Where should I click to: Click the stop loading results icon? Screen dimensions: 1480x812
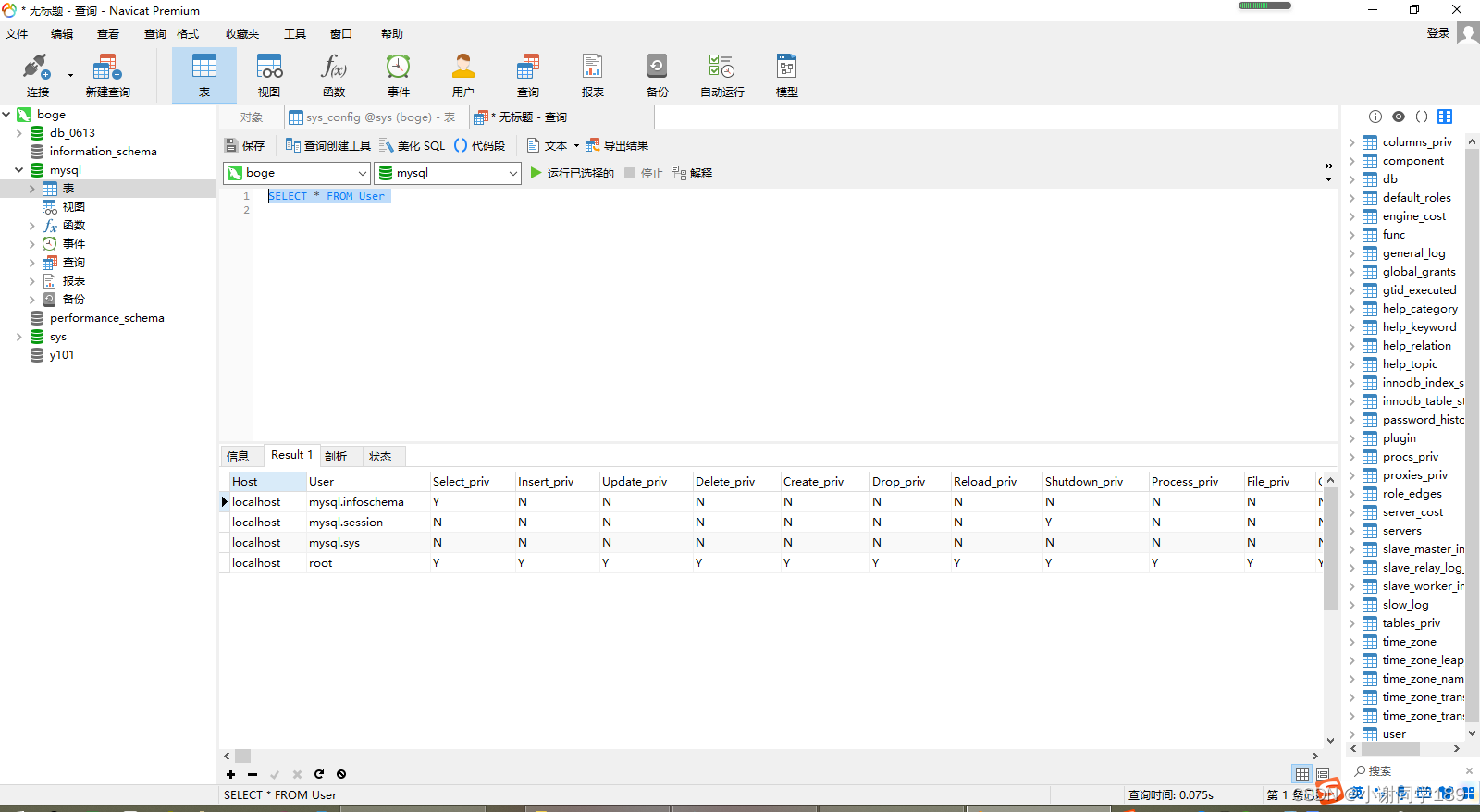(x=341, y=774)
